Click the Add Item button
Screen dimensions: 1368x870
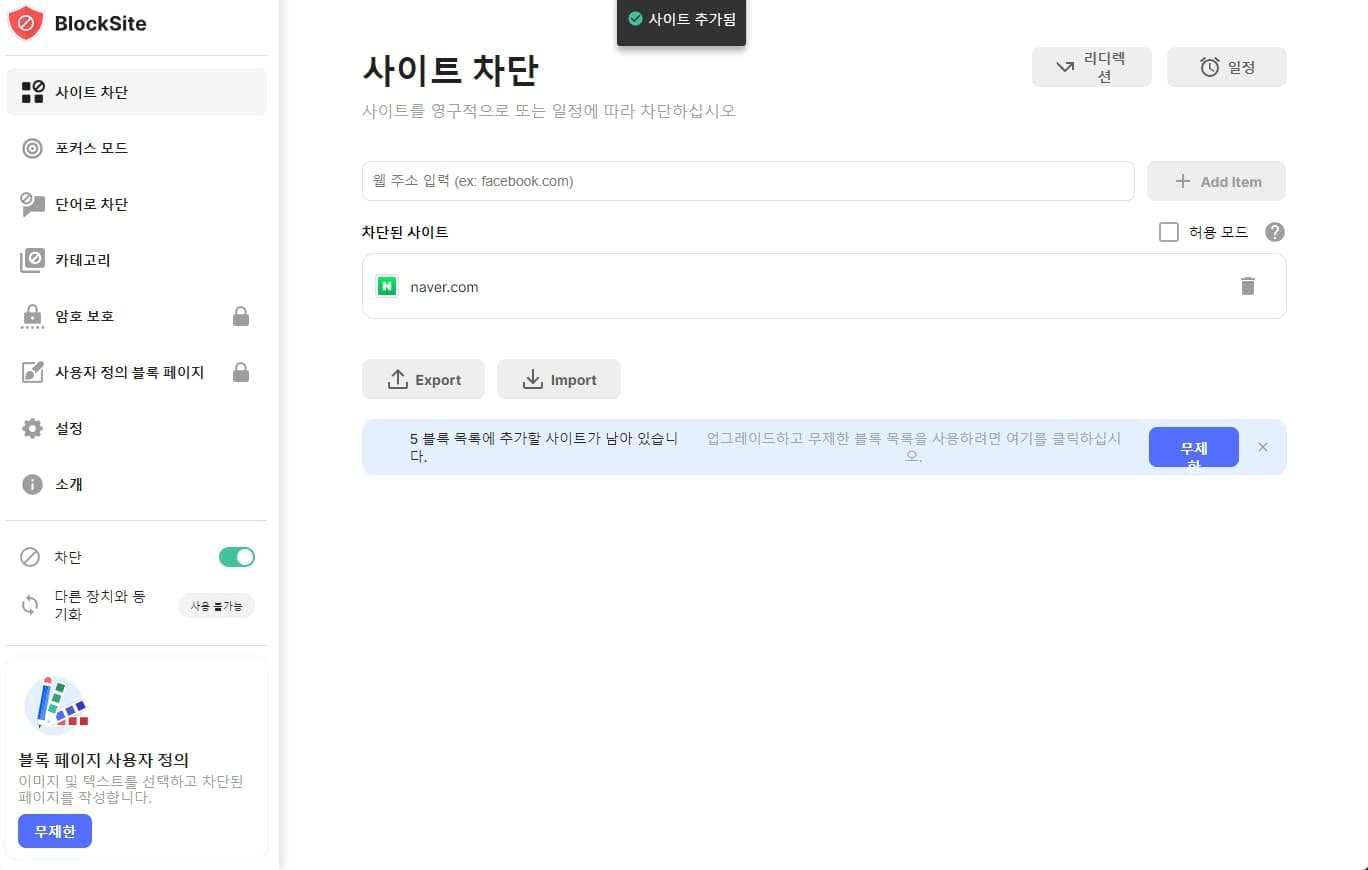(x=1216, y=181)
